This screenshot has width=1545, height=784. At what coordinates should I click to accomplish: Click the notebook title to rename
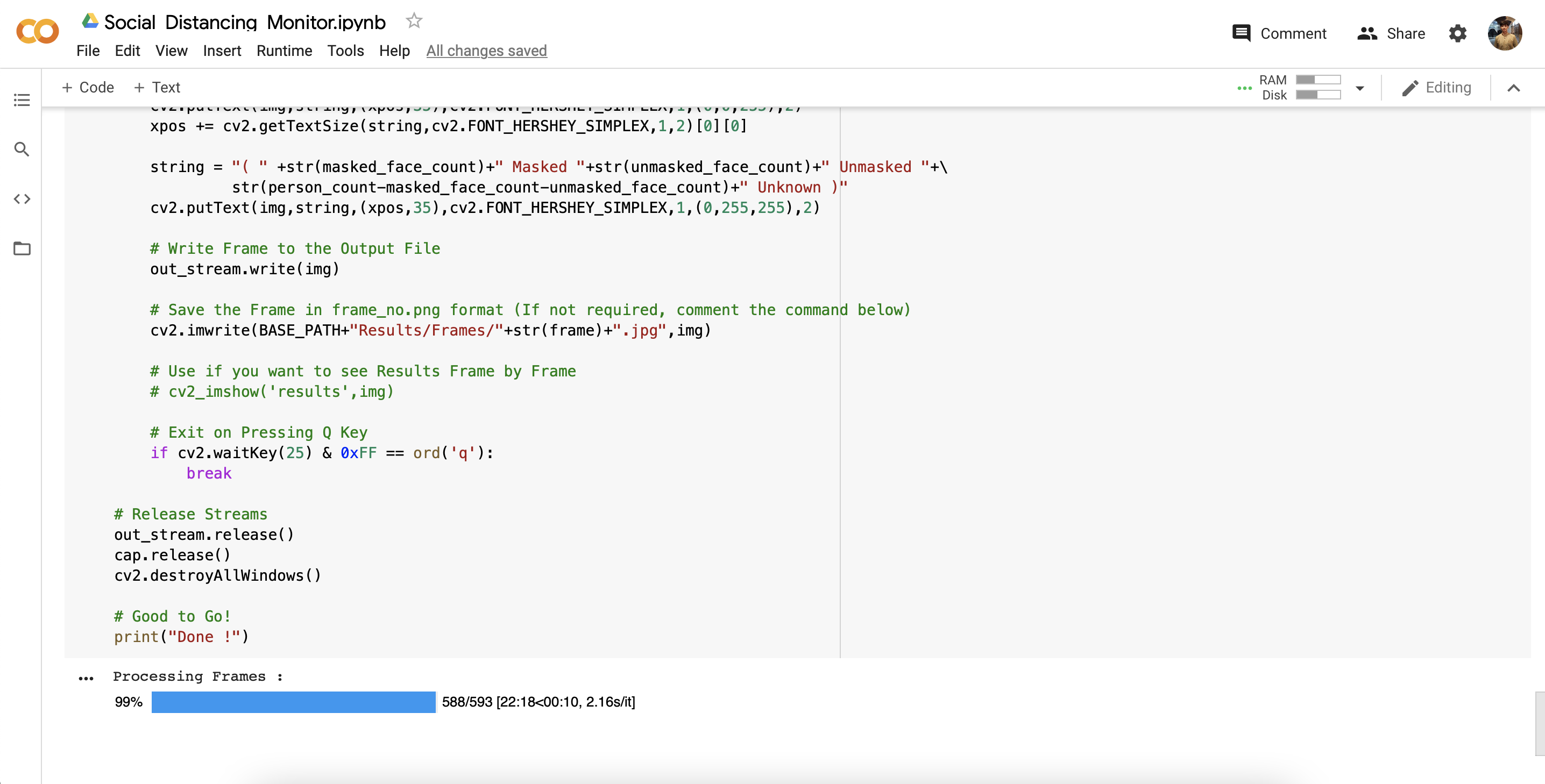click(x=245, y=22)
